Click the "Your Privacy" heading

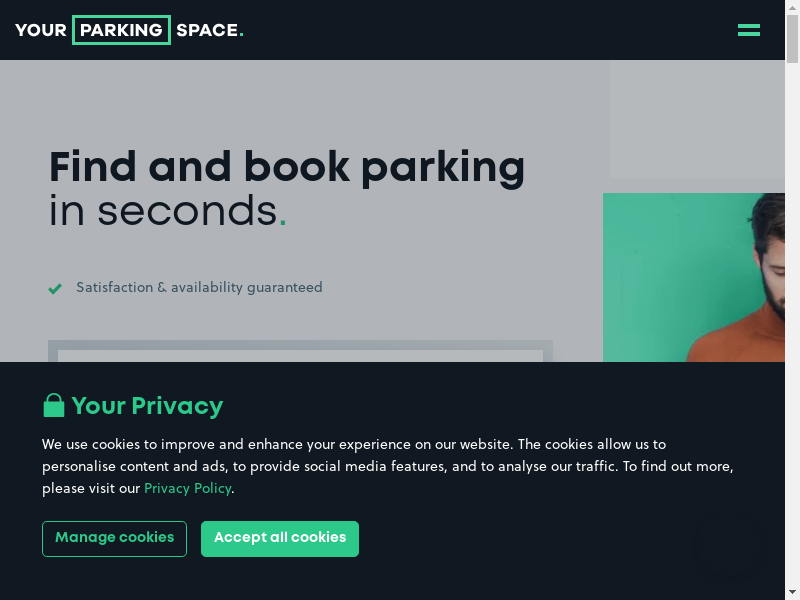point(147,406)
